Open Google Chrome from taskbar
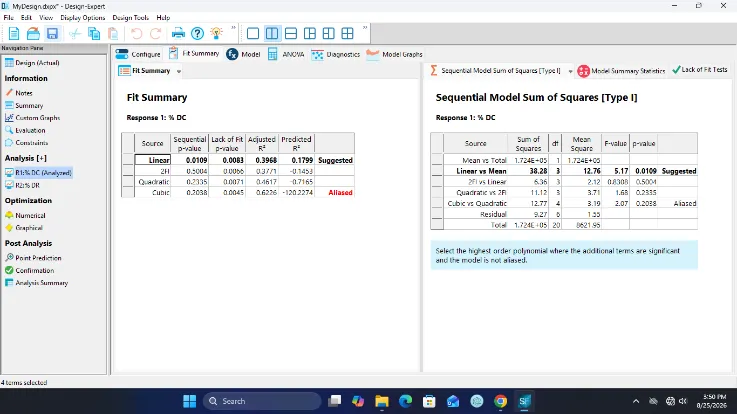Screen dimensions: 737x414 (x=501, y=401)
